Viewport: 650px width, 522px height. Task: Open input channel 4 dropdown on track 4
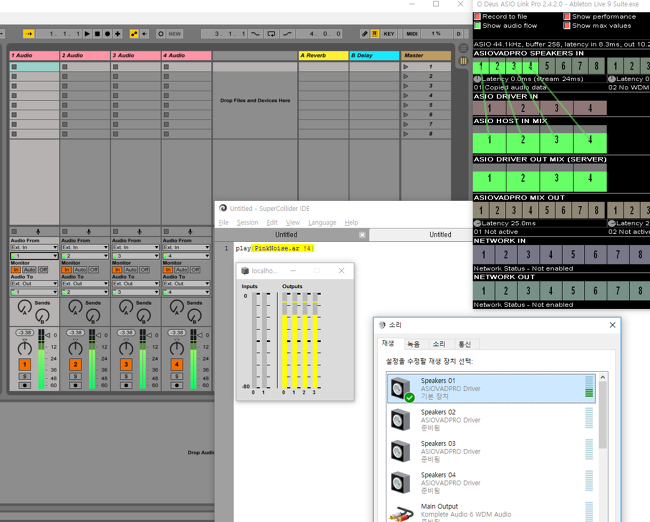pos(186,256)
